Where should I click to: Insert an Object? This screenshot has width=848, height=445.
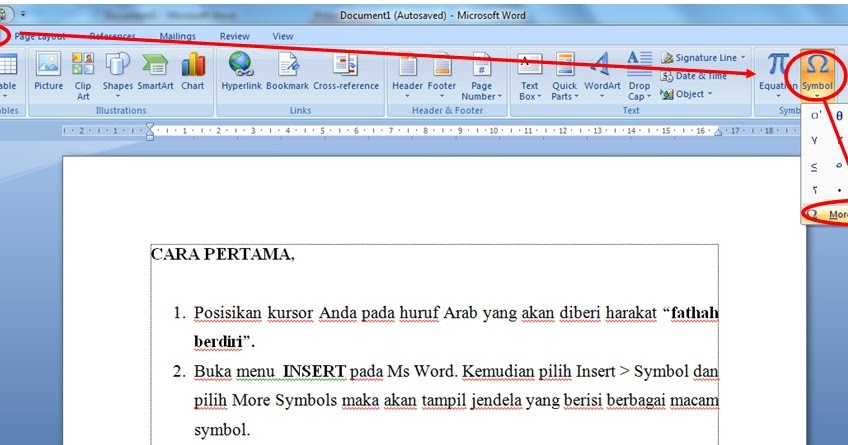pos(686,94)
